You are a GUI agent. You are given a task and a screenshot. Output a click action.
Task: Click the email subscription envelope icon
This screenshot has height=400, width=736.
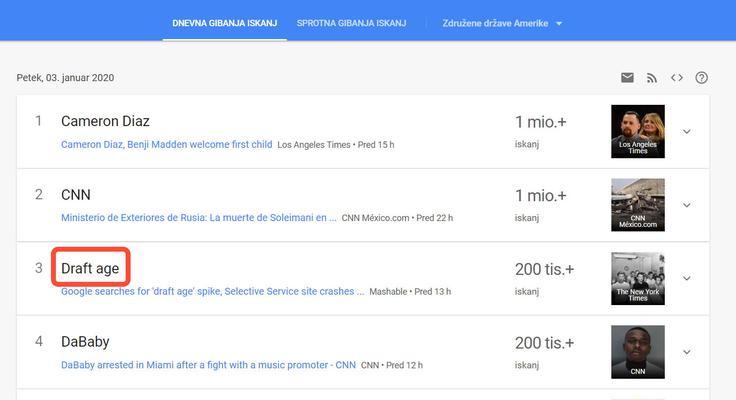click(x=627, y=77)
